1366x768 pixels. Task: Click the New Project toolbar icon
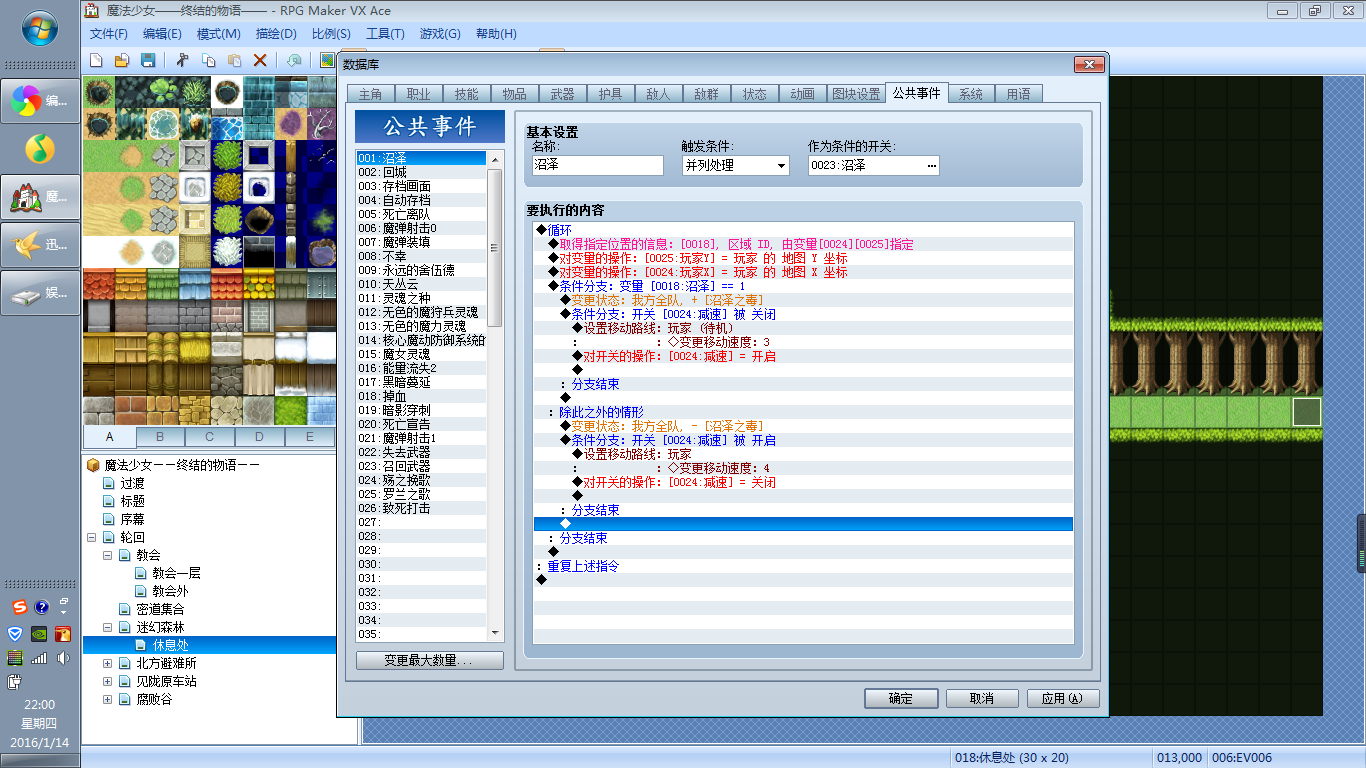pos(97,60)
